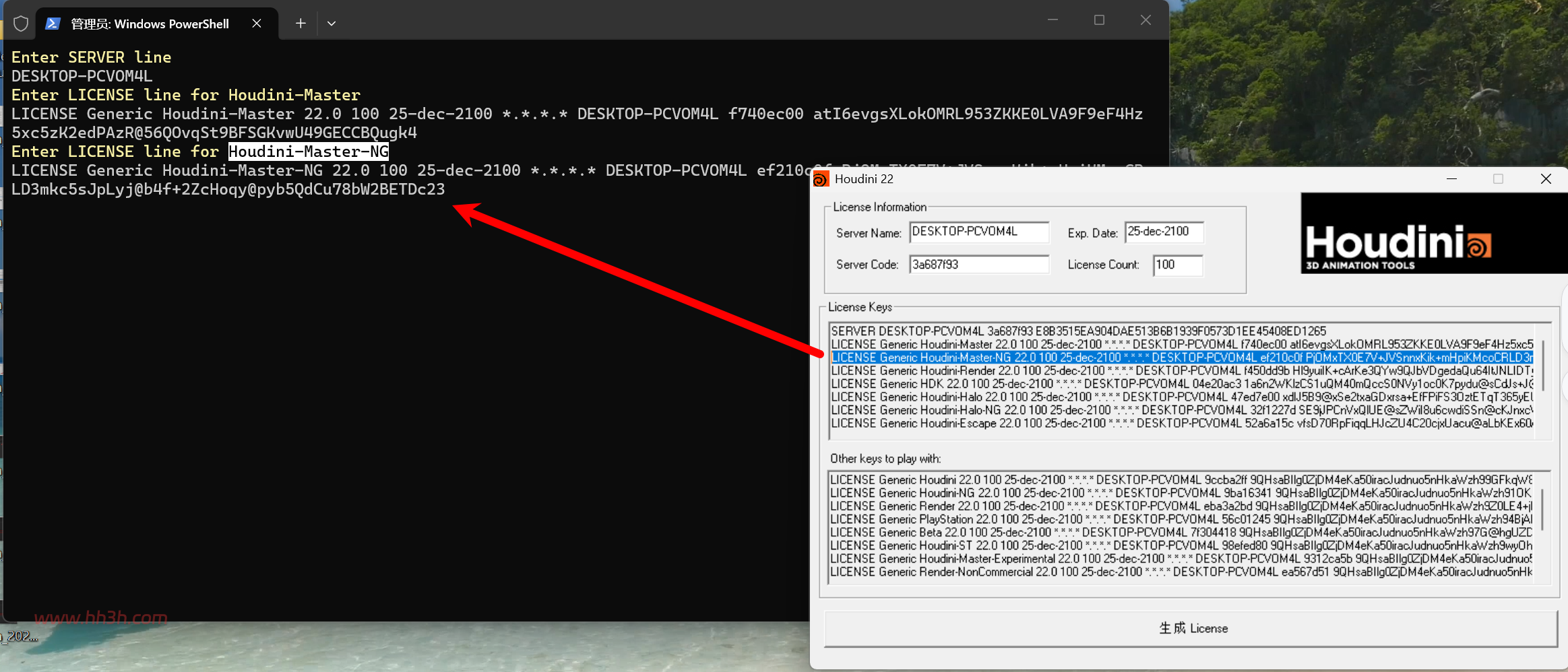Select the LICENSE Generic HDK key row
The image size is (1568, 672).
1182,384
